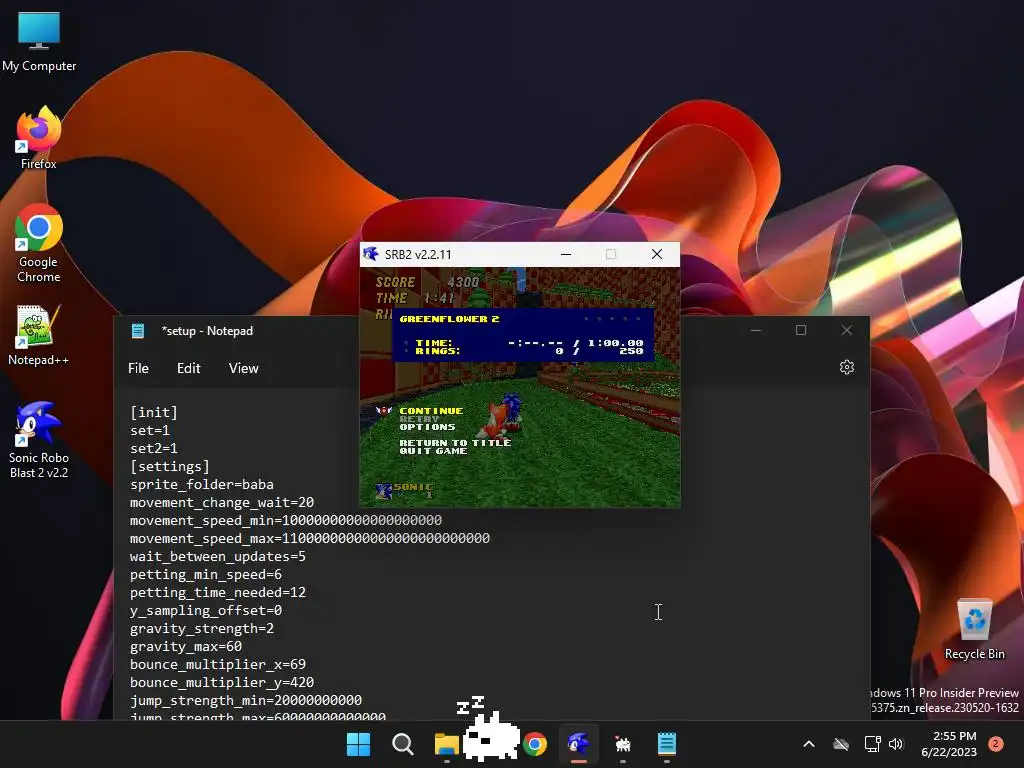
Task: Click the y_sampling_offset=0 line
Action: [206, 610]
